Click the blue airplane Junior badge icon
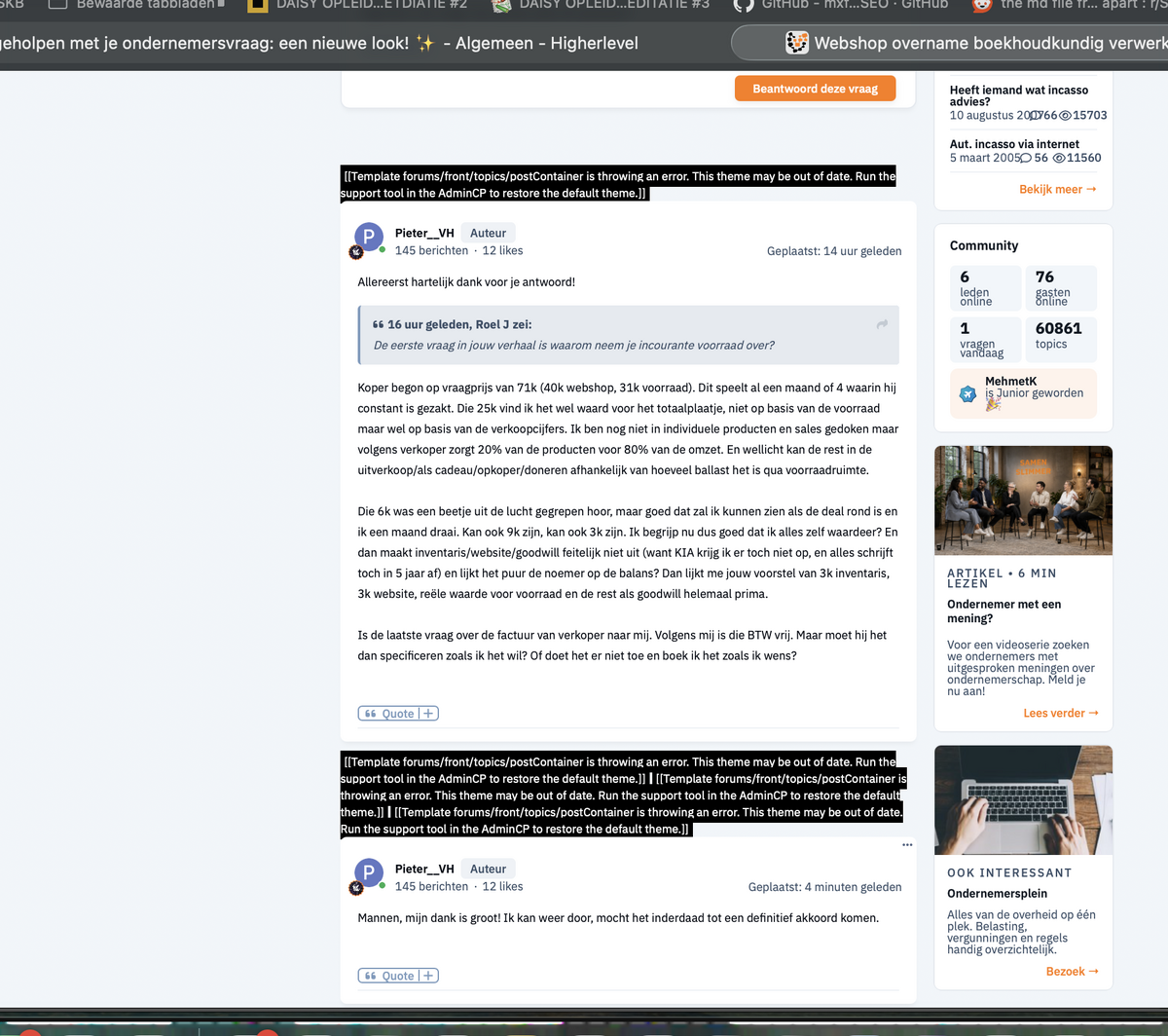This screenshot has height=1036, width=1168. (967, 394)
